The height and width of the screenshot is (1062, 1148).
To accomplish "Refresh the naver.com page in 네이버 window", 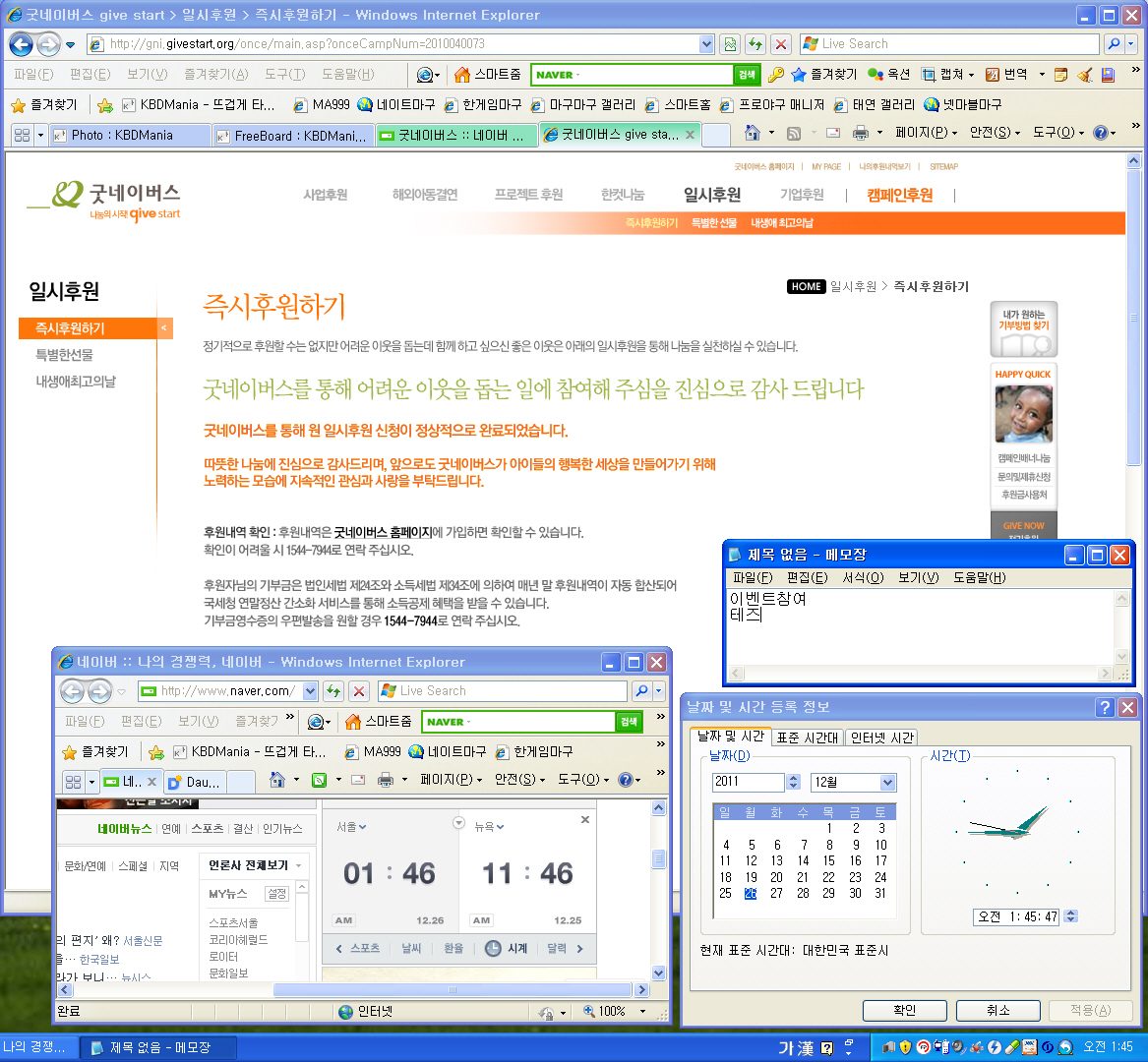I will pos(333,691).
